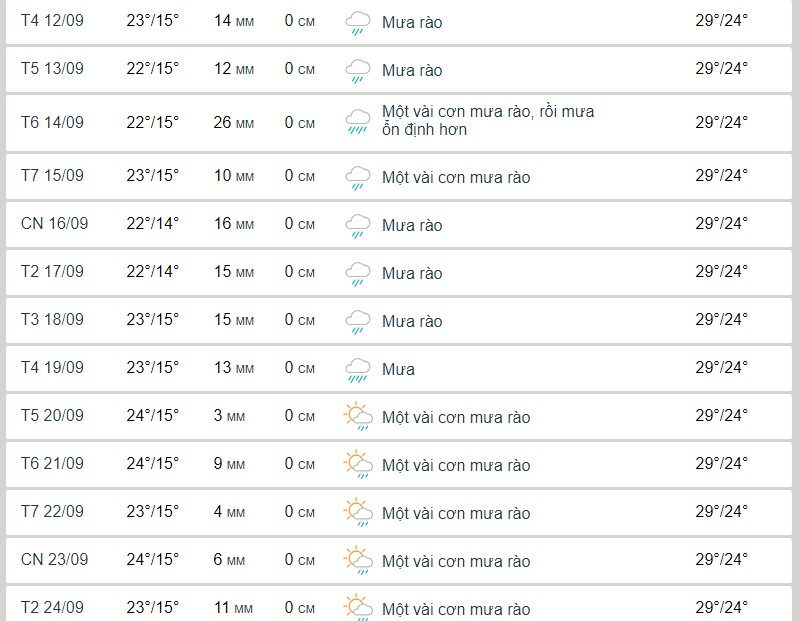The width and height of the screenshot is (800, 621).
Task: Click the 29°/24° historical average for T2 24/09
Action: [721, 607]
